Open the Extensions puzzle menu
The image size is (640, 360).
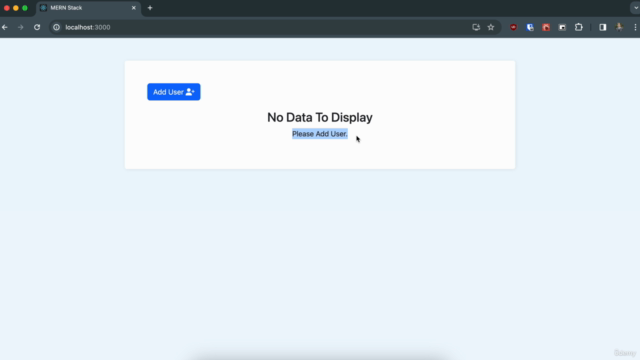click(579, 27)
